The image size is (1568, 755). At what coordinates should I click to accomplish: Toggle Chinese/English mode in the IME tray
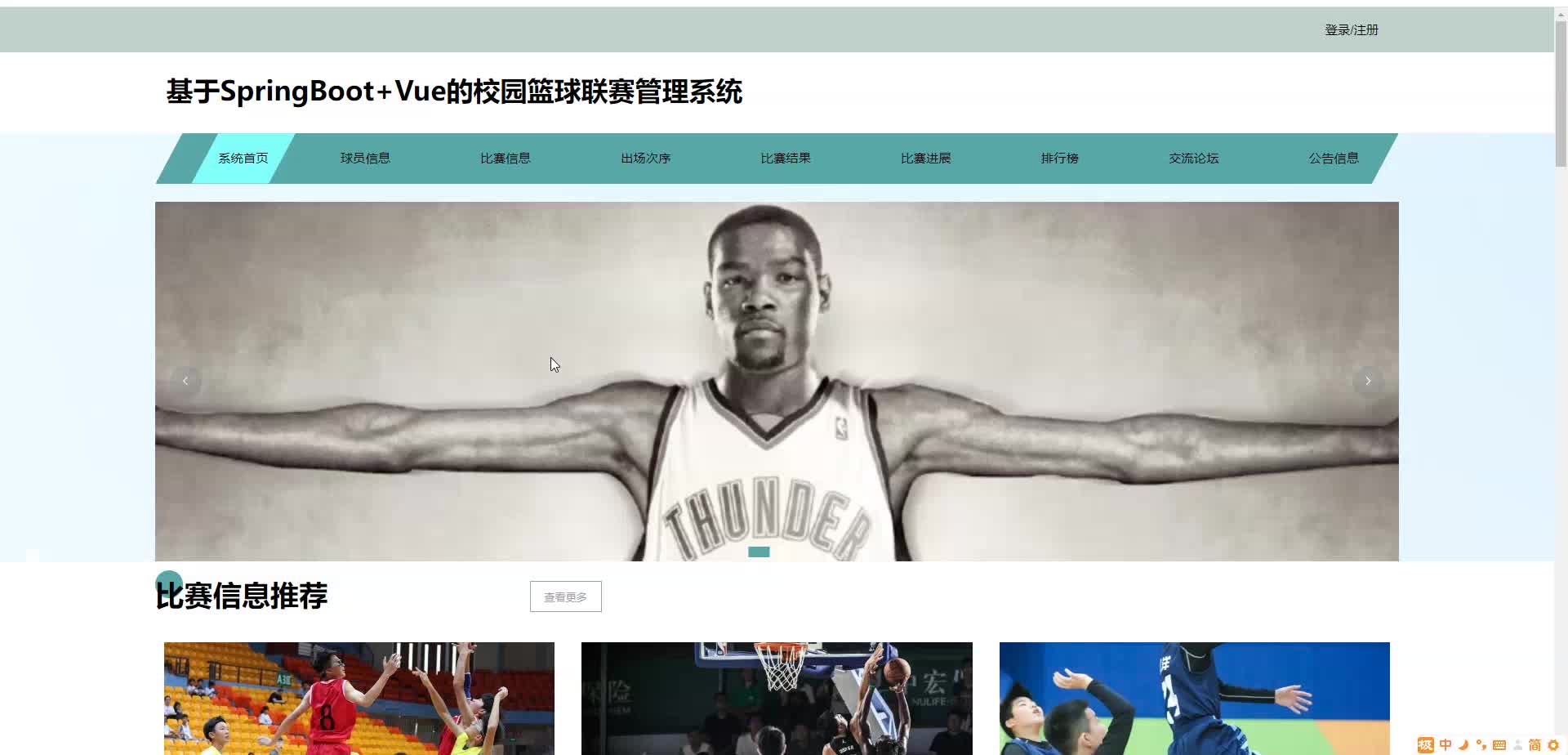click(x=1445, y=744)
